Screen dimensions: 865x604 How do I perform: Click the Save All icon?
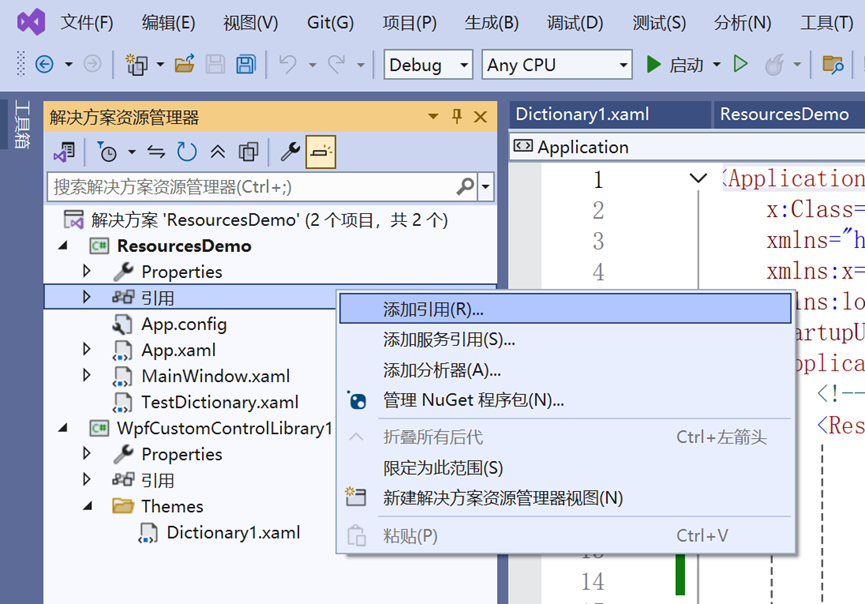[x=246, y=65]
